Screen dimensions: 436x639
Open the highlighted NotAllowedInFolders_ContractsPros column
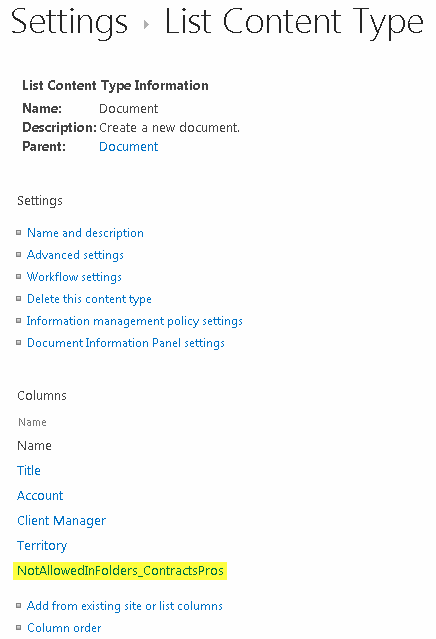click(x=120, y=571)
